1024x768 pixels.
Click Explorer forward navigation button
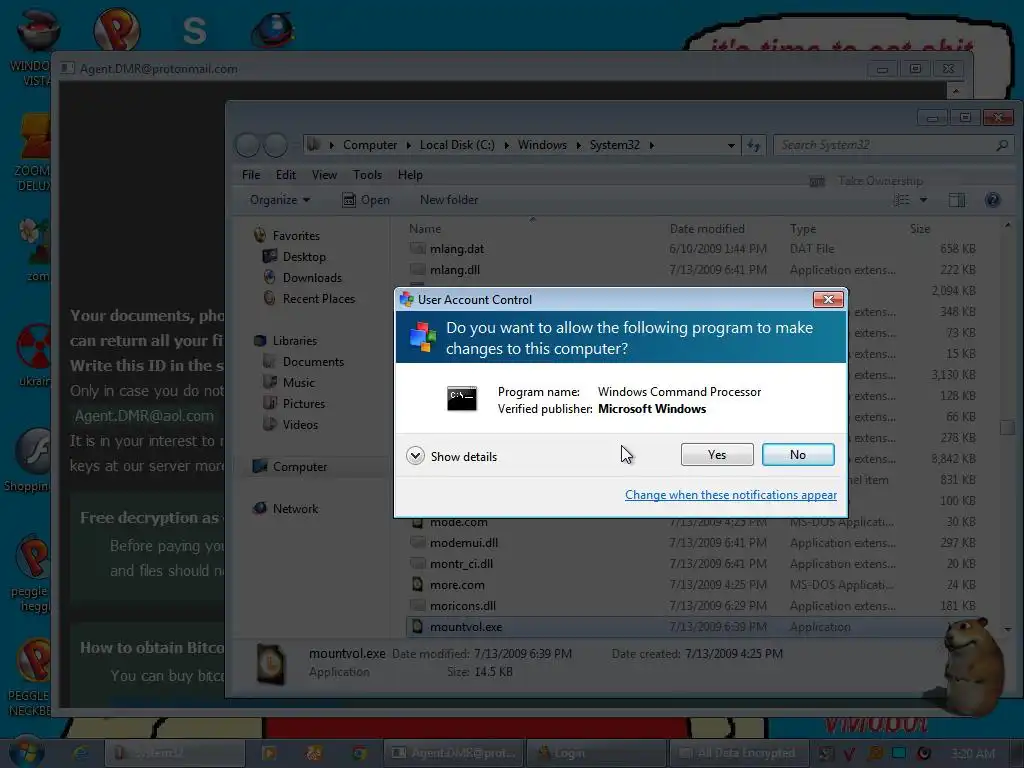coord(276,145)
